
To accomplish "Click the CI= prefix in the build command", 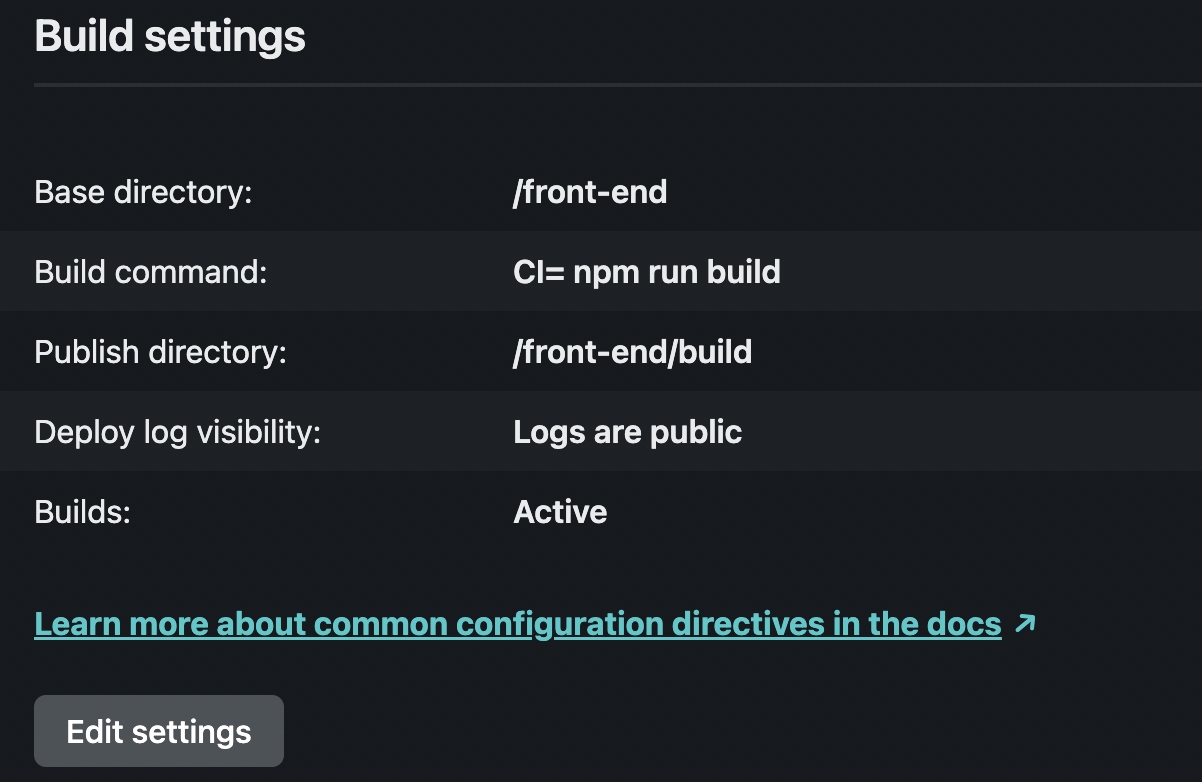I will coord(538,271).
